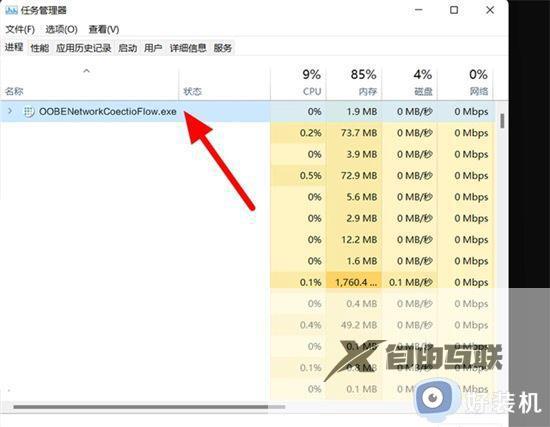Switch to the 详细信息 tab
This screenshot has height=427, width=550.
tap(188, 48)
